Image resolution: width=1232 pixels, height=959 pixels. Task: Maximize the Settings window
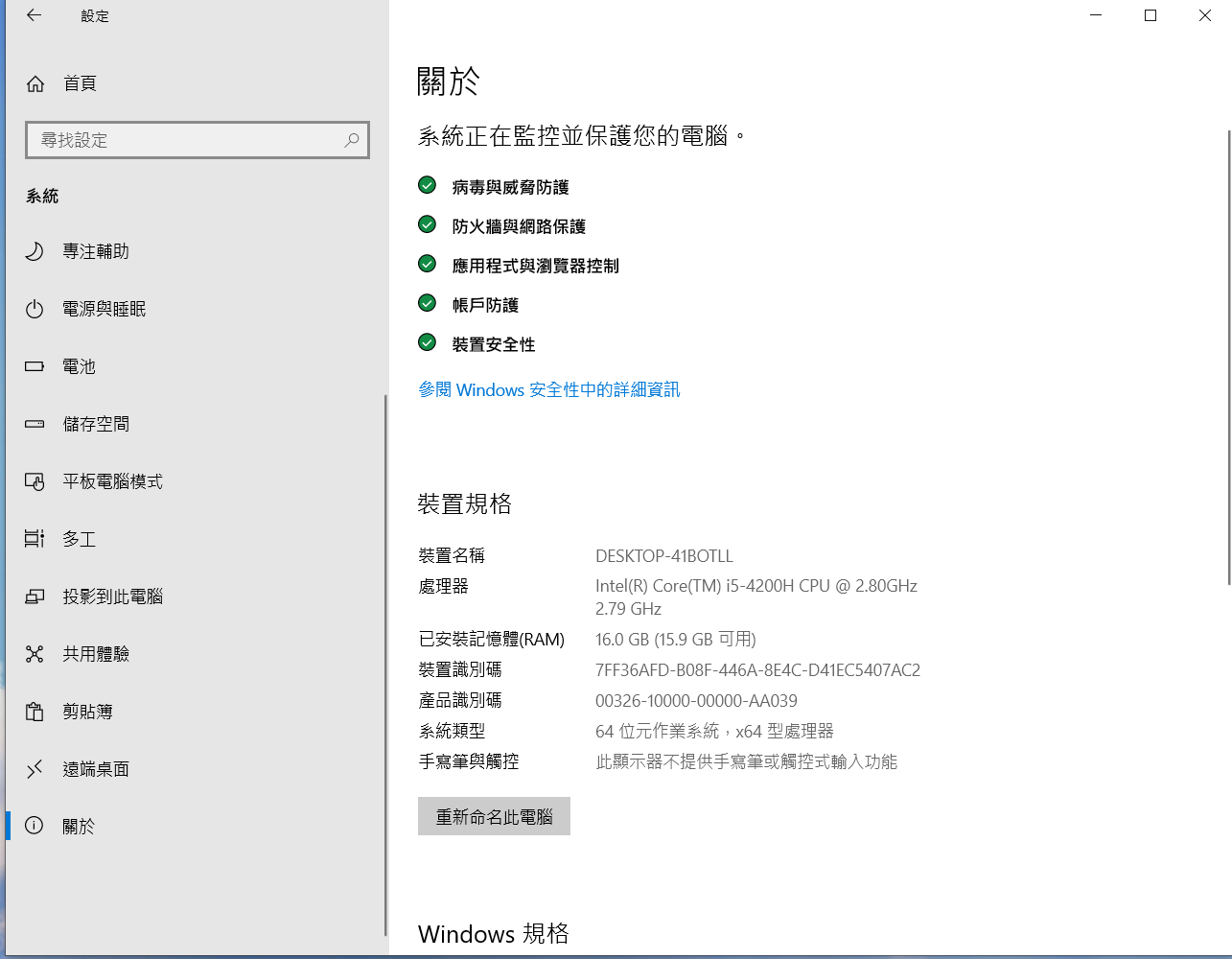coord(1151,15)
